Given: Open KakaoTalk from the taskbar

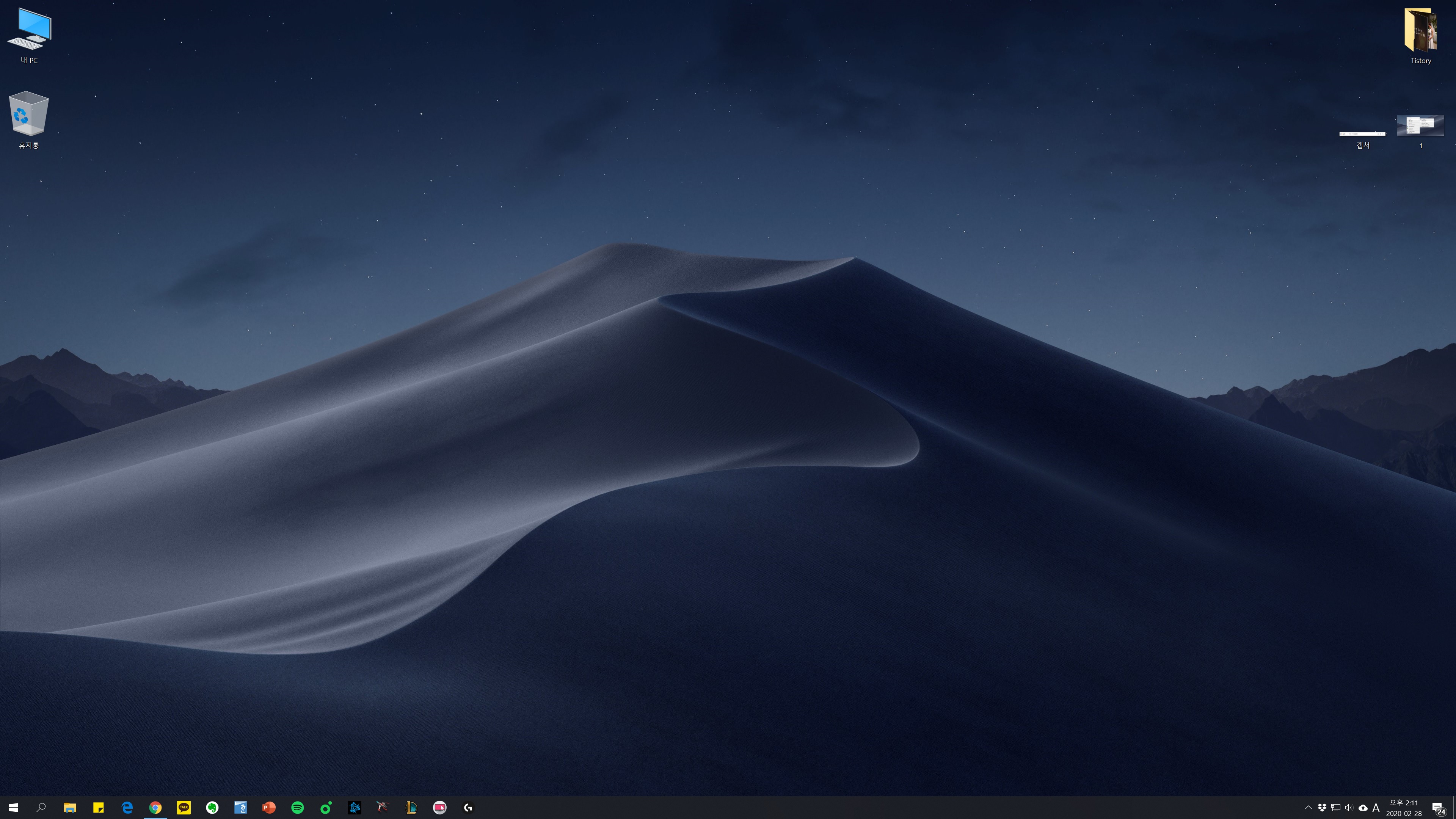Looking at the screenshot, I should click(184, 808).
